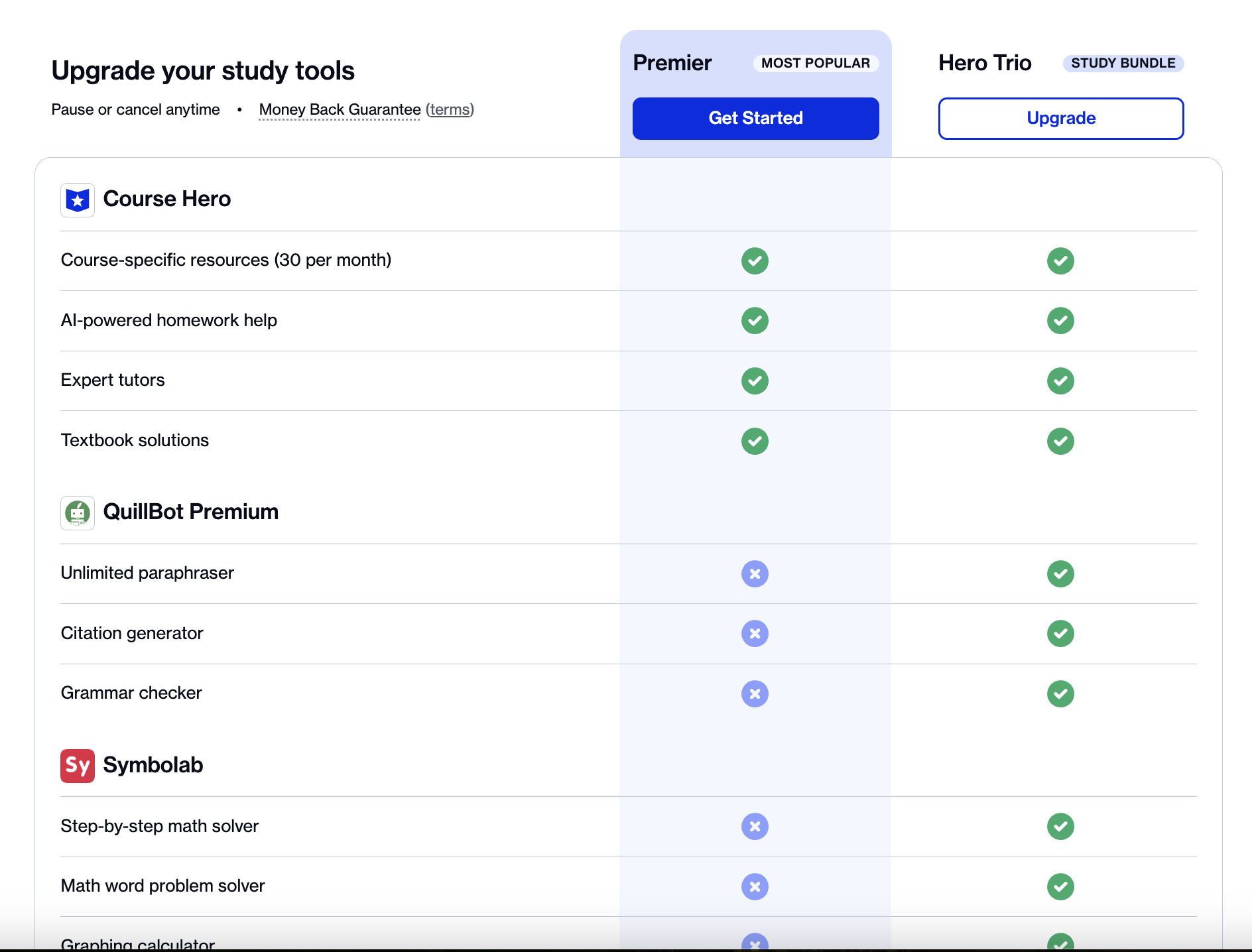Click the Symbolab section heading
Image resolution: width=1252 pixels, height=952 pixels.
click(x=153, y=765)
